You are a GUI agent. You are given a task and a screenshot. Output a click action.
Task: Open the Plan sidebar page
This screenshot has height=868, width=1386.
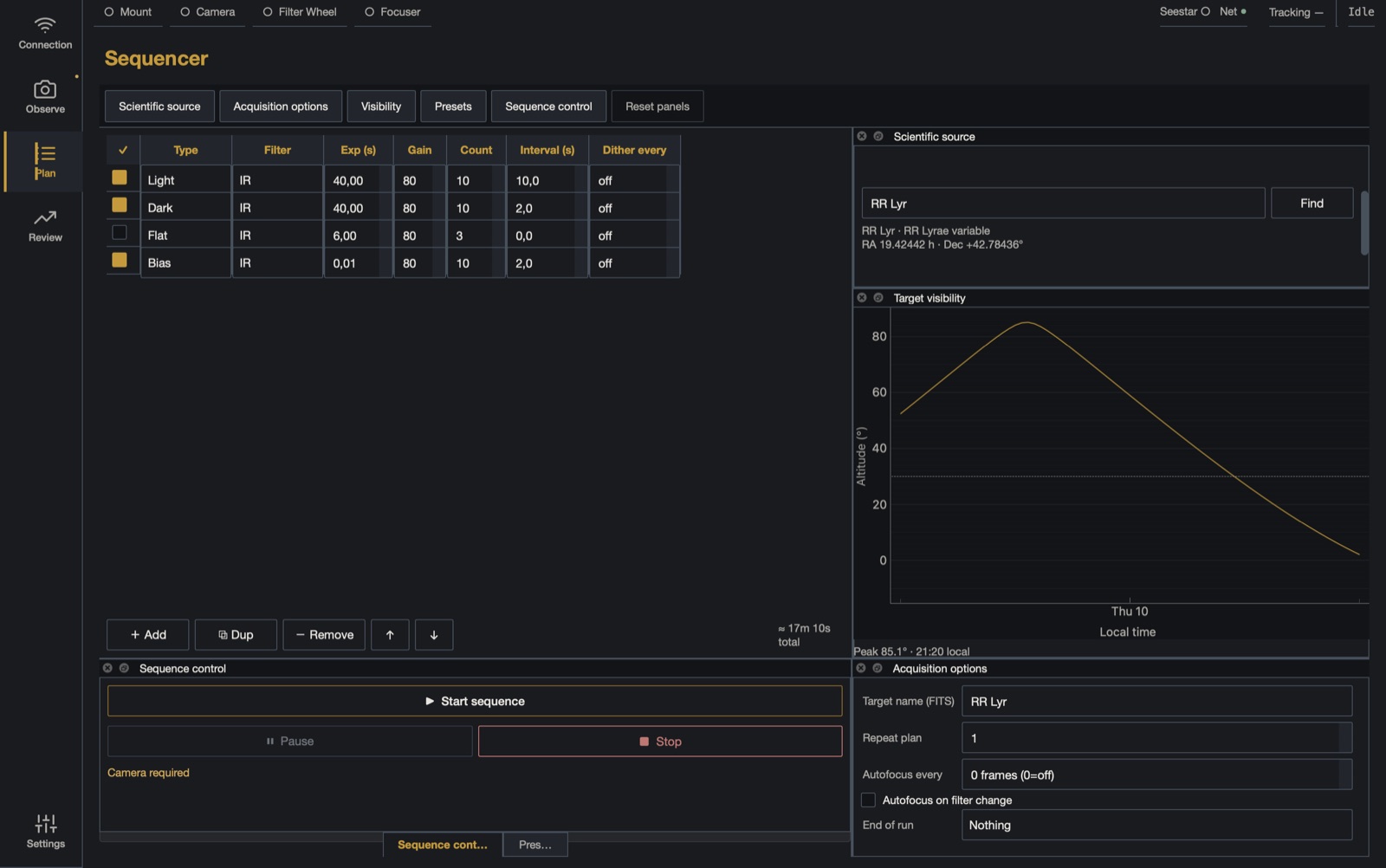(45, 161)
